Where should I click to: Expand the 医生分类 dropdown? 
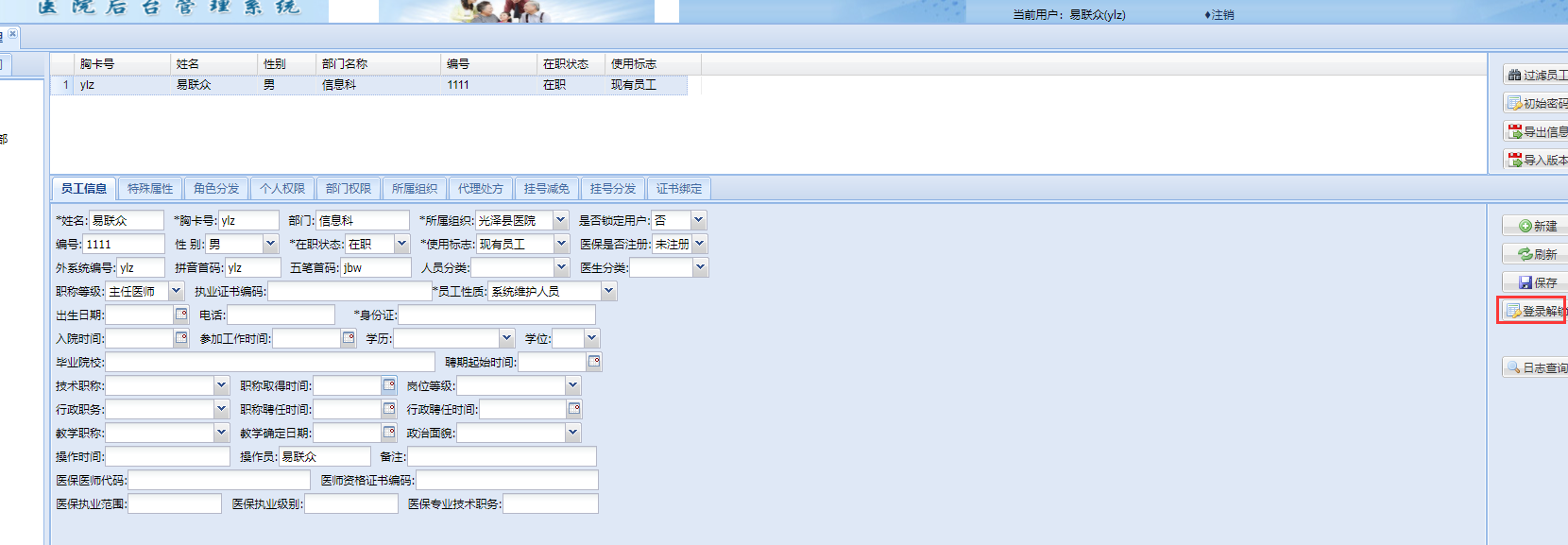click(700, 267)
